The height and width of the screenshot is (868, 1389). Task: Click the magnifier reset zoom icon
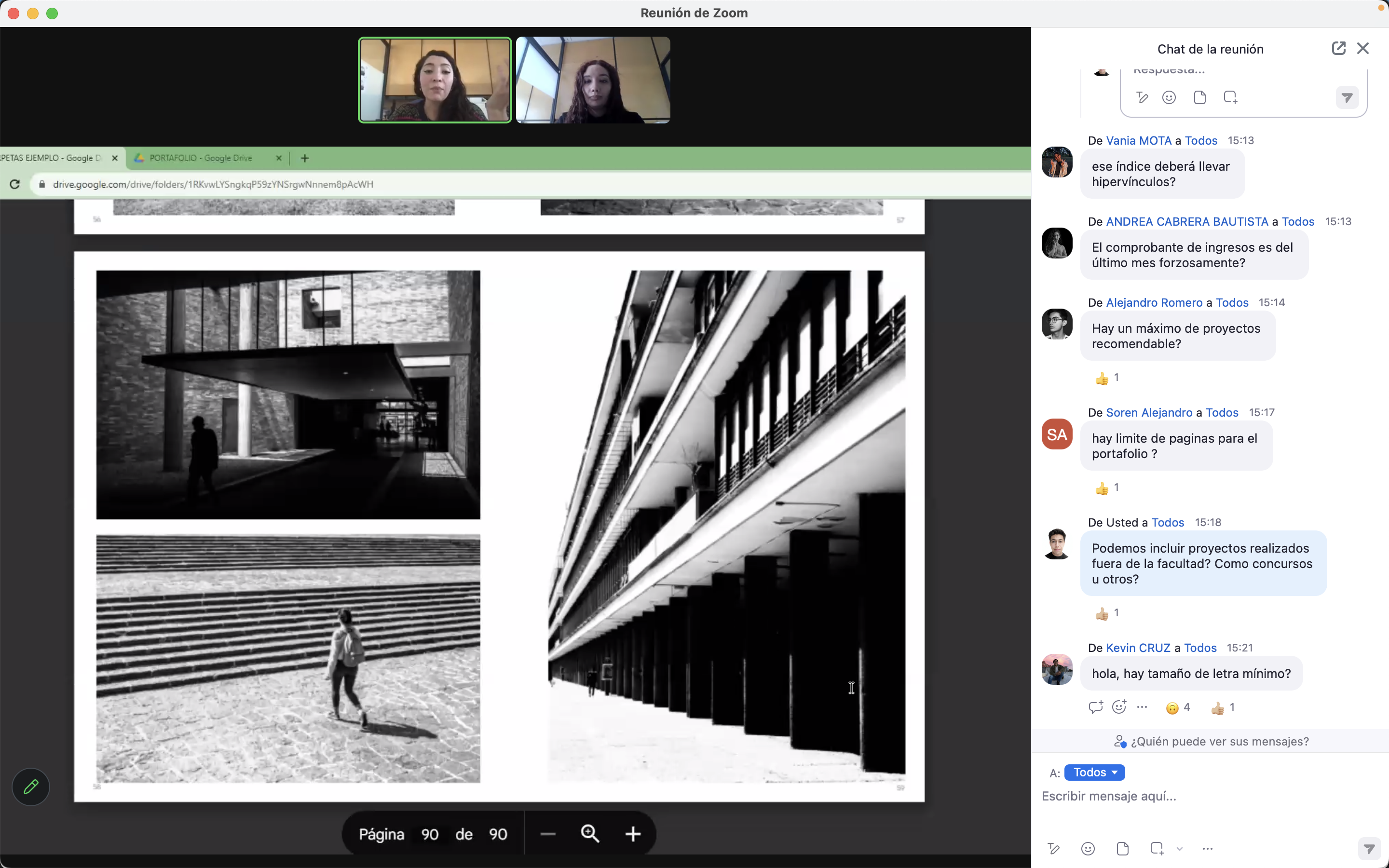pyautogui.click(x=590, y=834)
